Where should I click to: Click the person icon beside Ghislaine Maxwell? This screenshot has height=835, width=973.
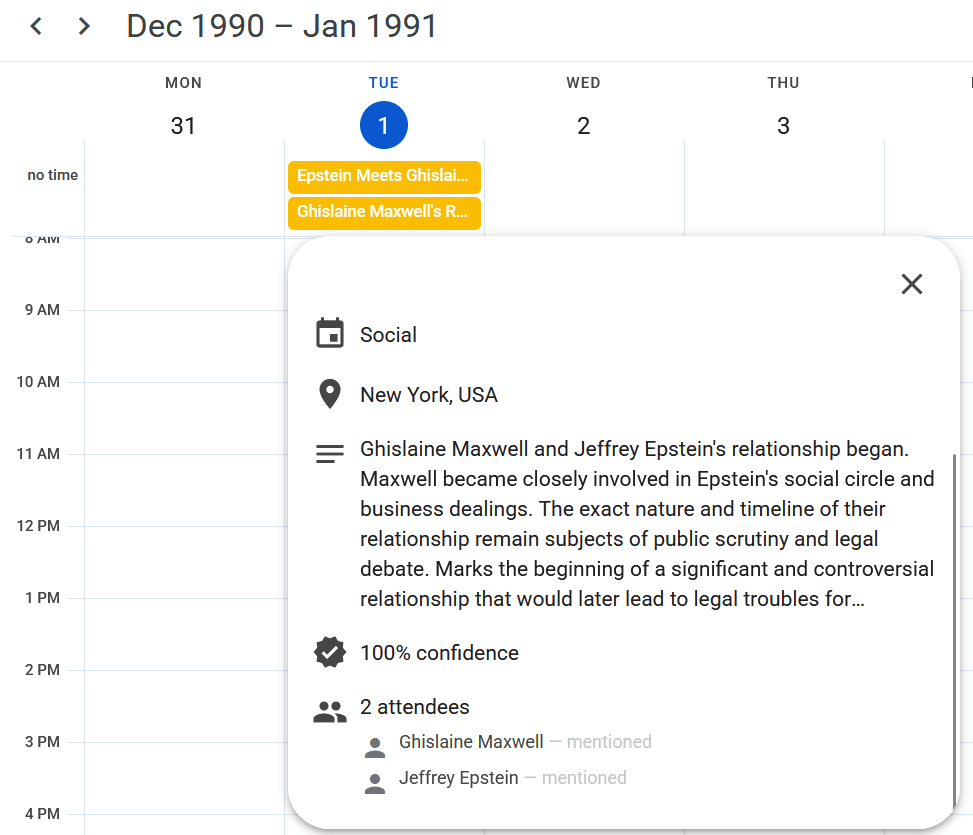pos(375,747)
